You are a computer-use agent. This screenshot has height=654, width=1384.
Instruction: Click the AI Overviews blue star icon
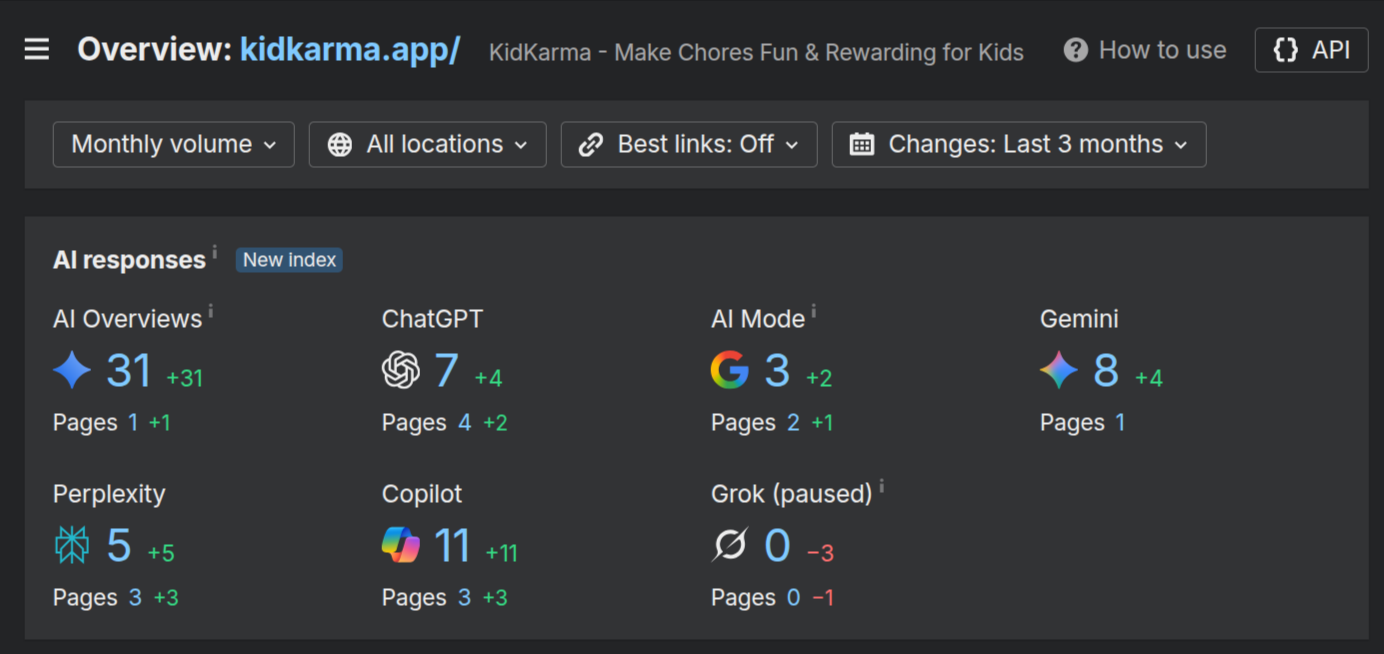(72, 371)
